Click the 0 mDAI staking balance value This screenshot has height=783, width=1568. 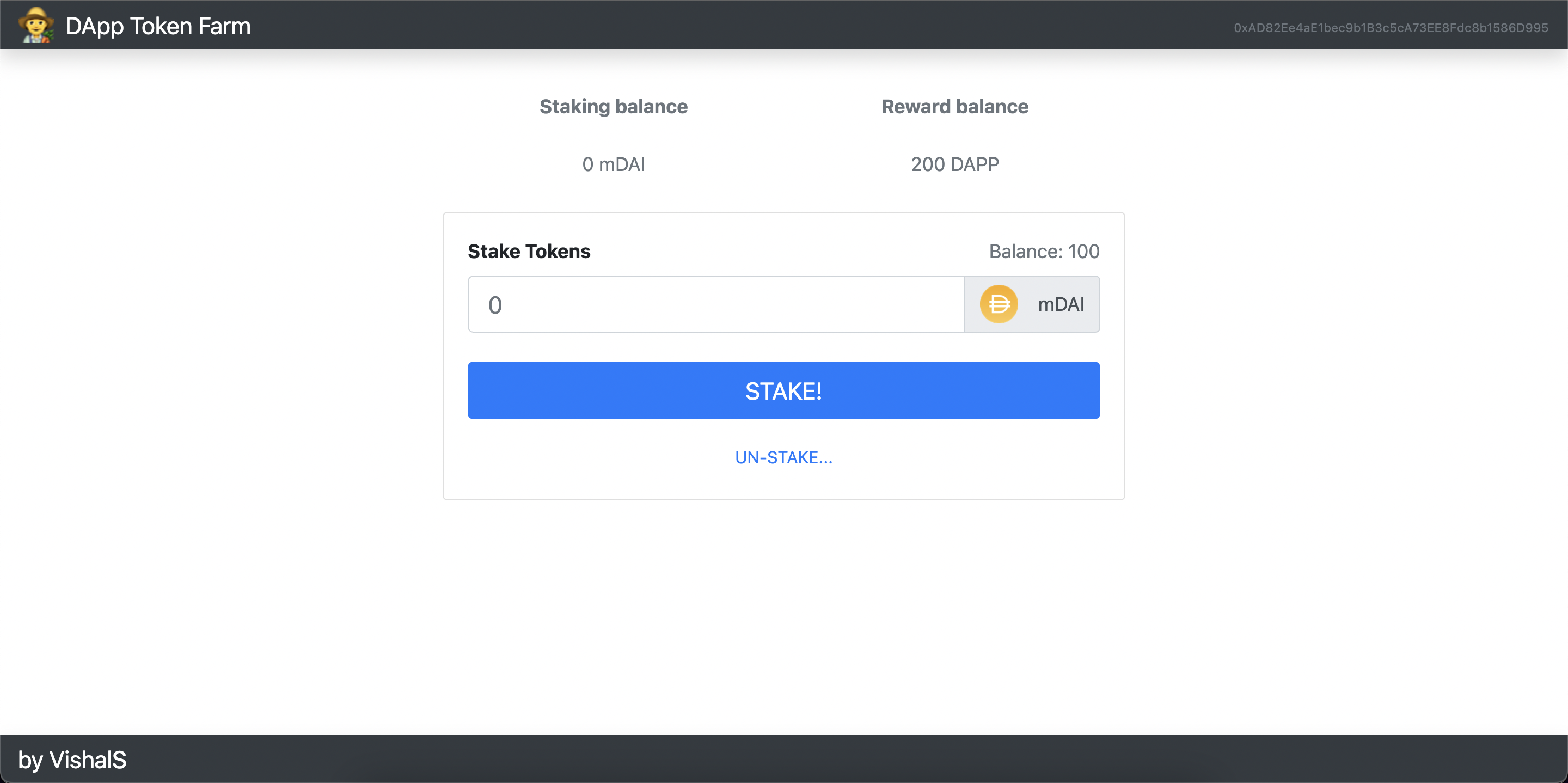pos(614,164)
